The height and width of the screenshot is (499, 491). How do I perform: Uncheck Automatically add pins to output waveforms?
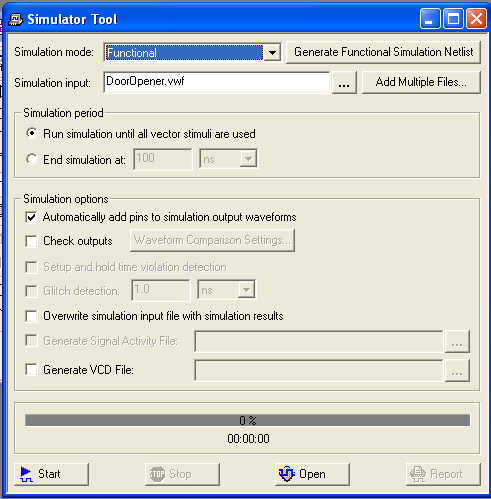click(x=31, y=217)
